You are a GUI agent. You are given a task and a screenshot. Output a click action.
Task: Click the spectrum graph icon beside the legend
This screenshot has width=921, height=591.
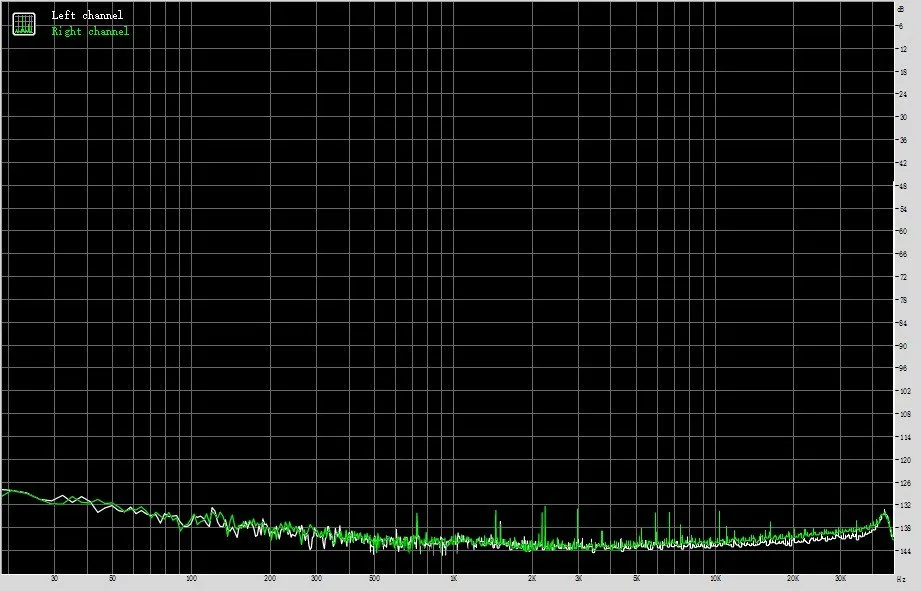(24, 23)
